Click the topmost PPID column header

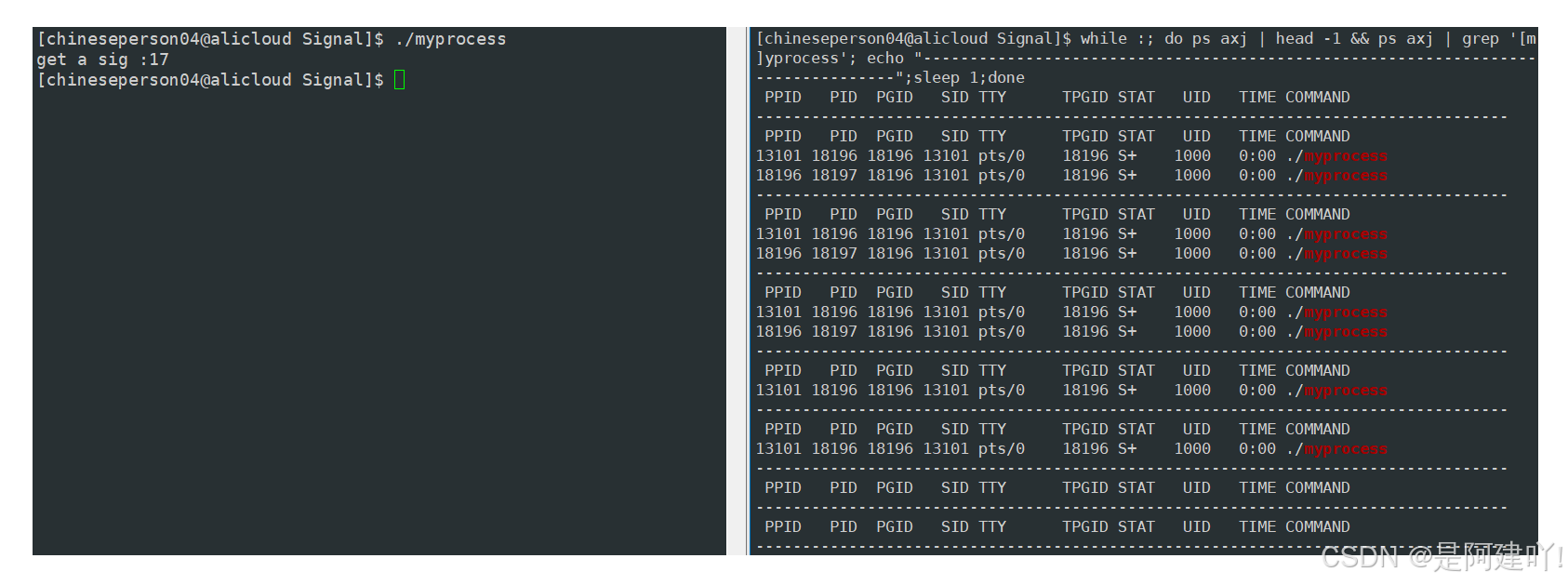(782, 98)
